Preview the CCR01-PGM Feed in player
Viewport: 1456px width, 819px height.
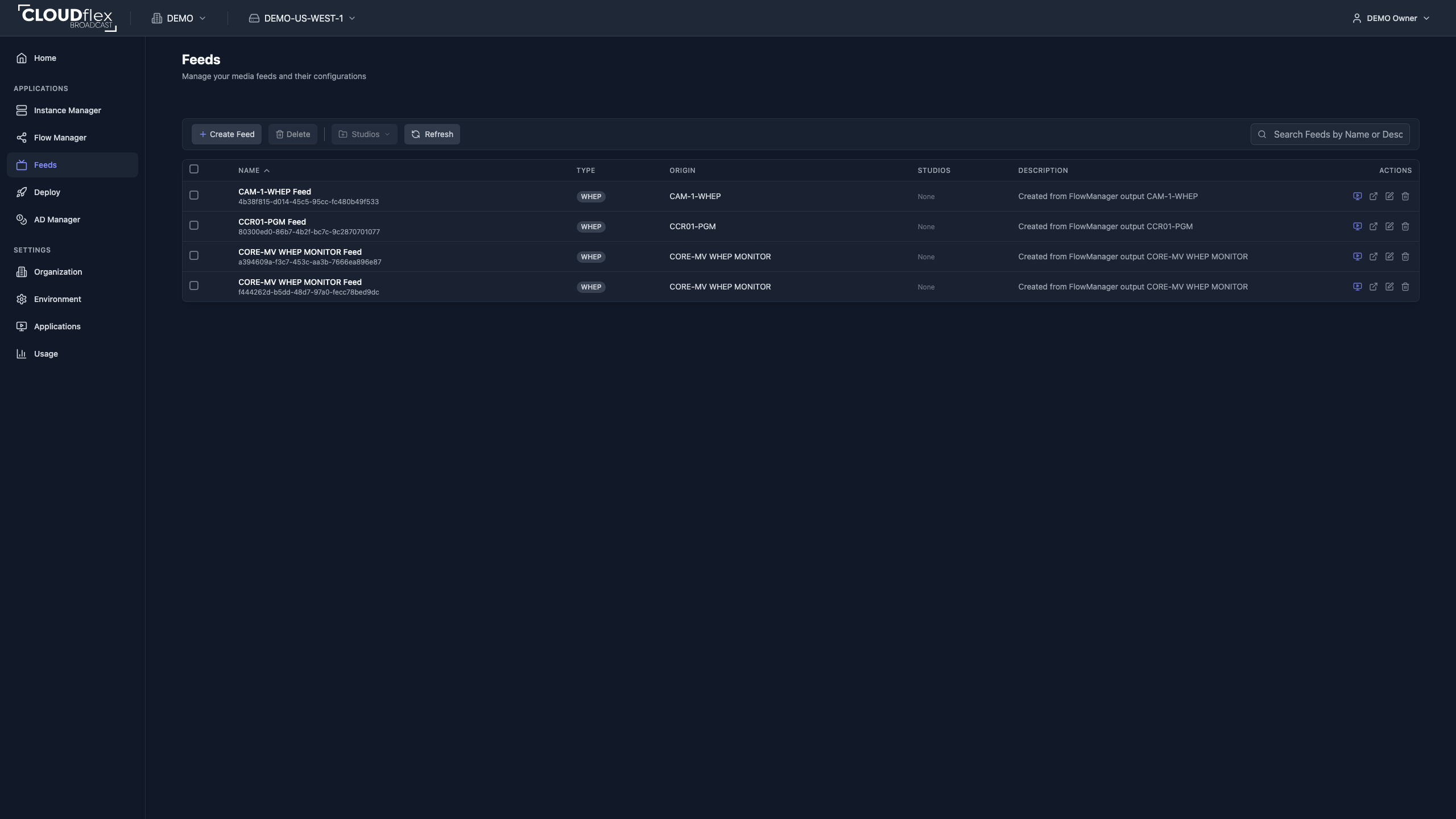1357,226
